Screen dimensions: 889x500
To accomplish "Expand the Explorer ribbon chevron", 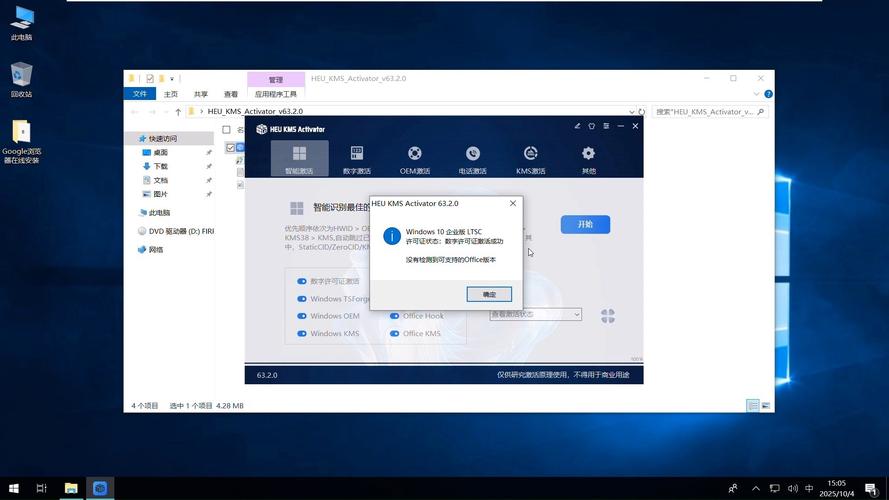I will 756,94.
